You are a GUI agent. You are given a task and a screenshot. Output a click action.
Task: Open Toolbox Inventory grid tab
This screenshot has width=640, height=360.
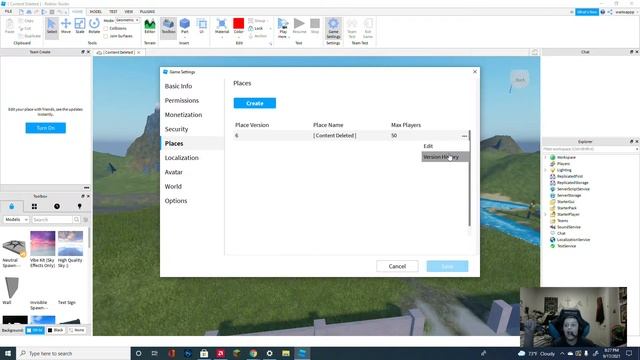(x=34, y=206)
